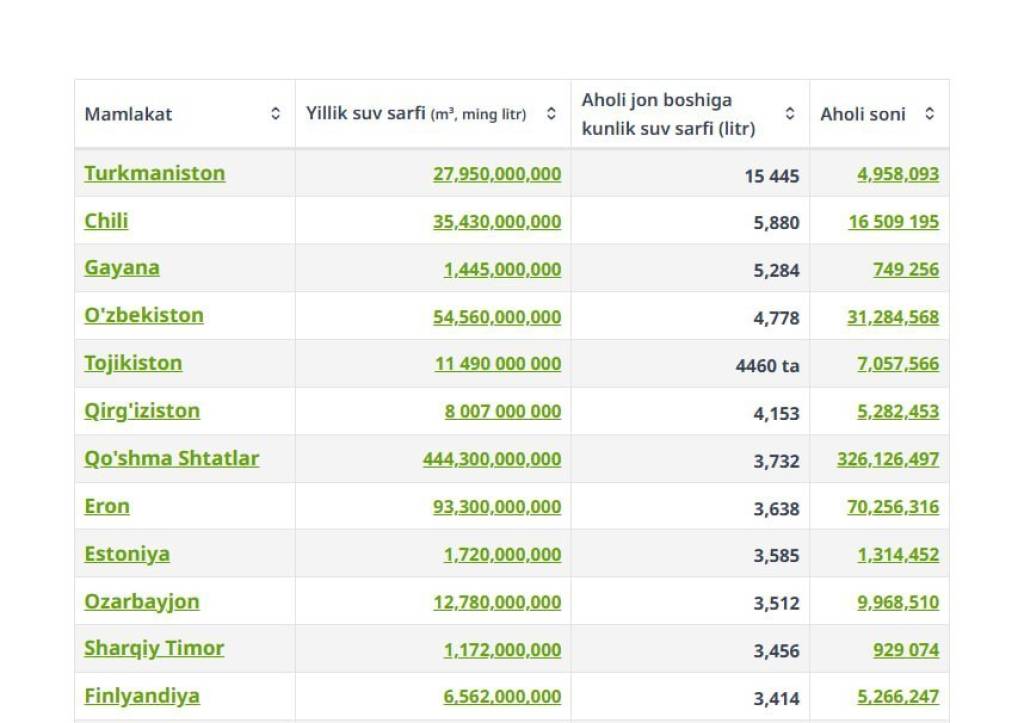The width and height of the screenshot is (1024, 723).
Task: Click the Mamlakat column header
Action: point(128,114)
